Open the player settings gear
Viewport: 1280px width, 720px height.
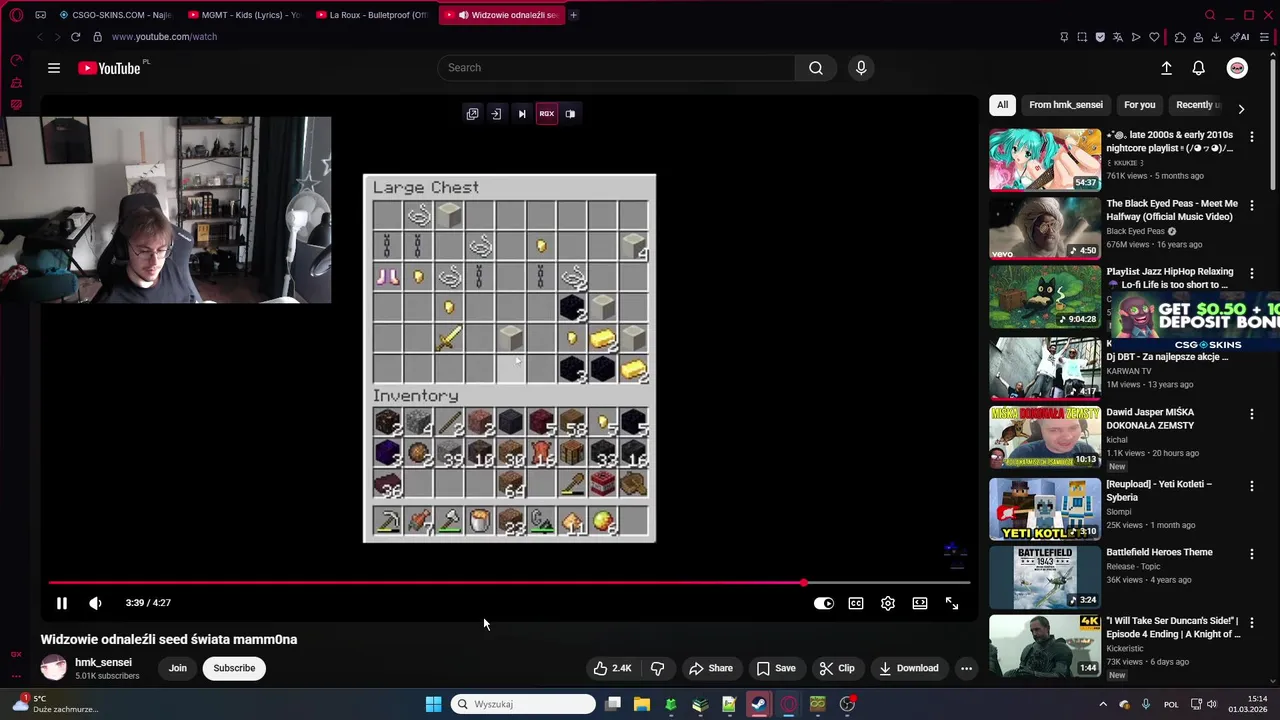[x=888, y=603]
